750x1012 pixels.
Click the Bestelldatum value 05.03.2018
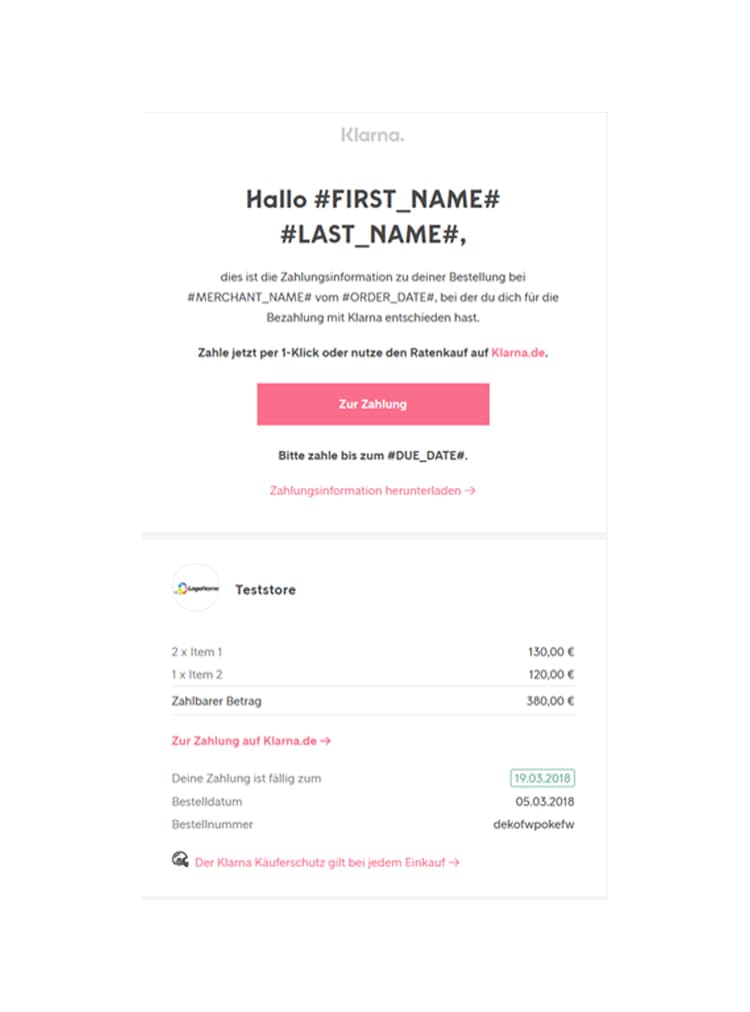[541, 801]
